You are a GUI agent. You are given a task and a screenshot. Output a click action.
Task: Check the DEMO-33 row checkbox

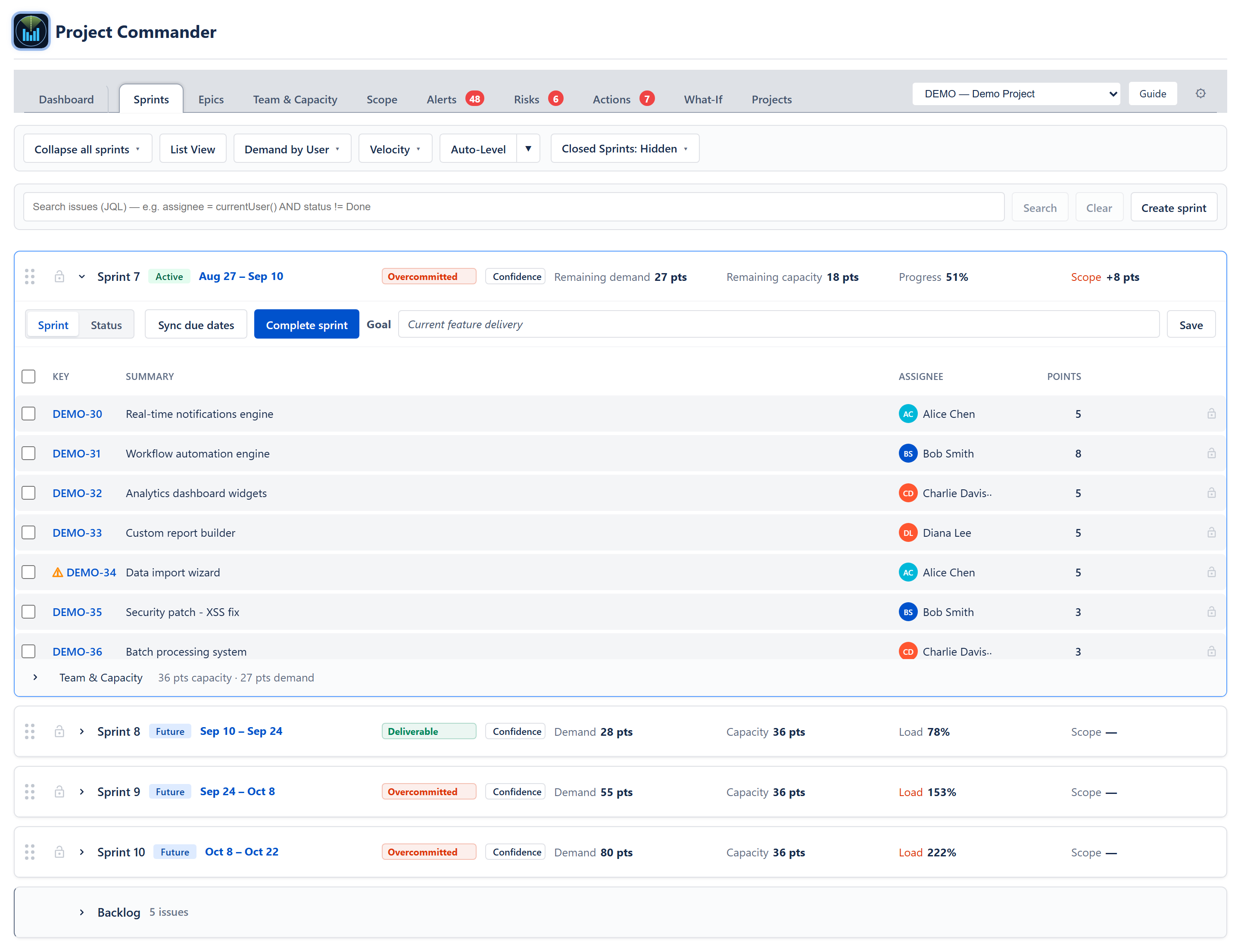tap(28, 533)
